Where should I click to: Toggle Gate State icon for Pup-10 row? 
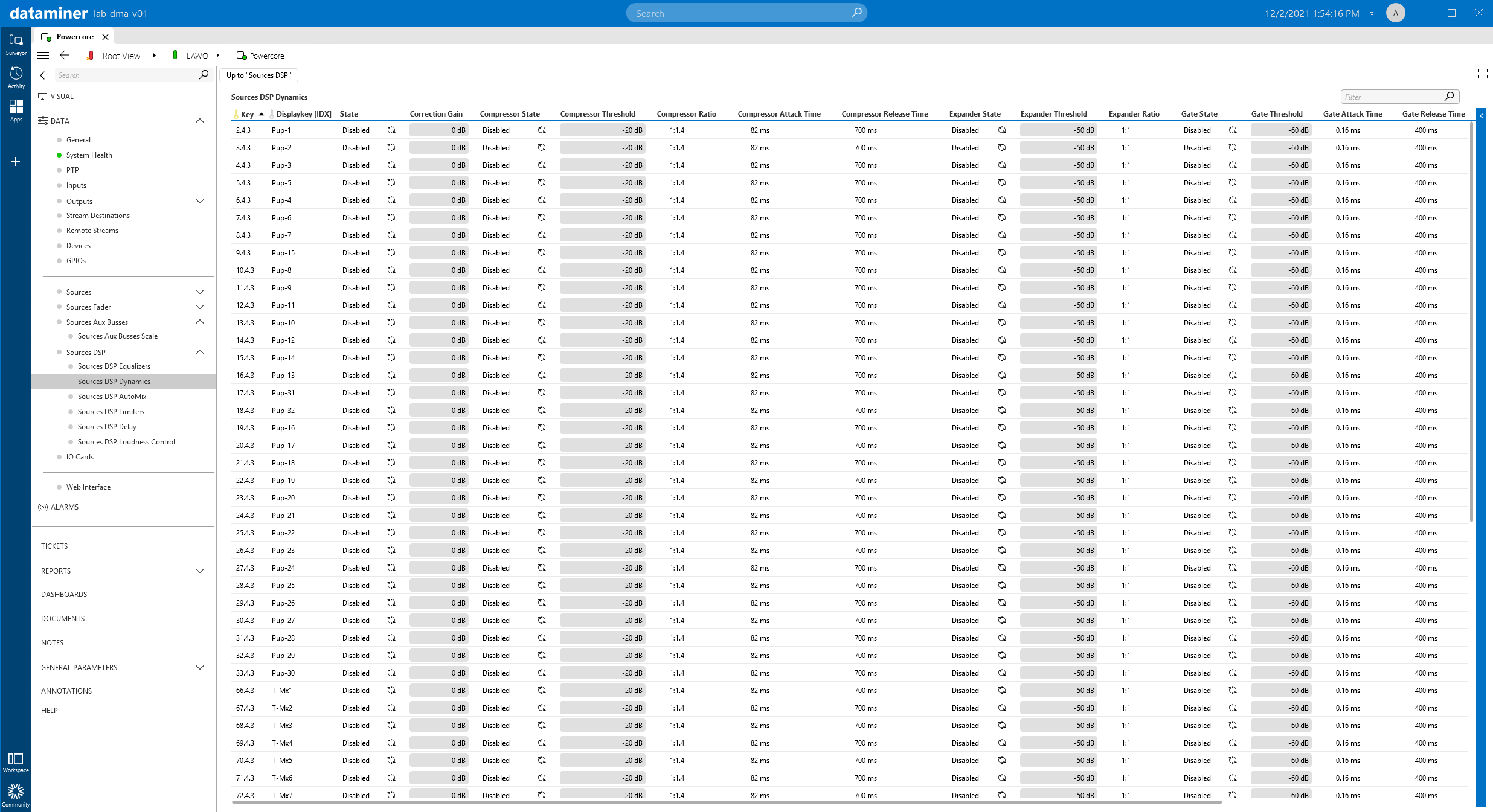[x=1233, y=322]
